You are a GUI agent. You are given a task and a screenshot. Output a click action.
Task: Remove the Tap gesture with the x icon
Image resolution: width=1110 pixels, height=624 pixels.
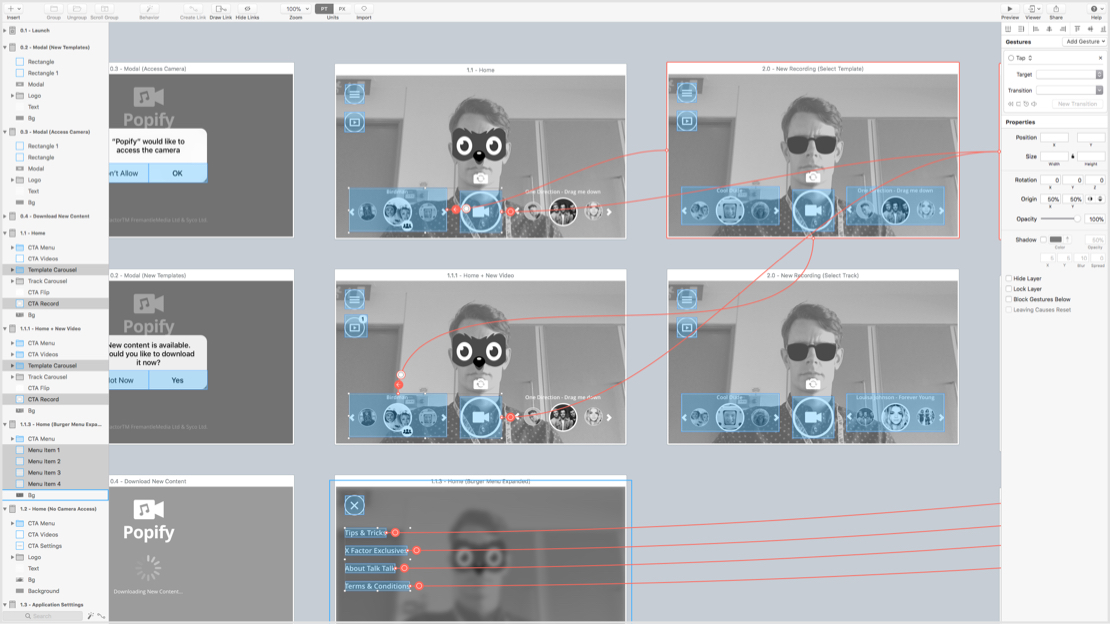pyautogui.click(x=1100, y=58)
